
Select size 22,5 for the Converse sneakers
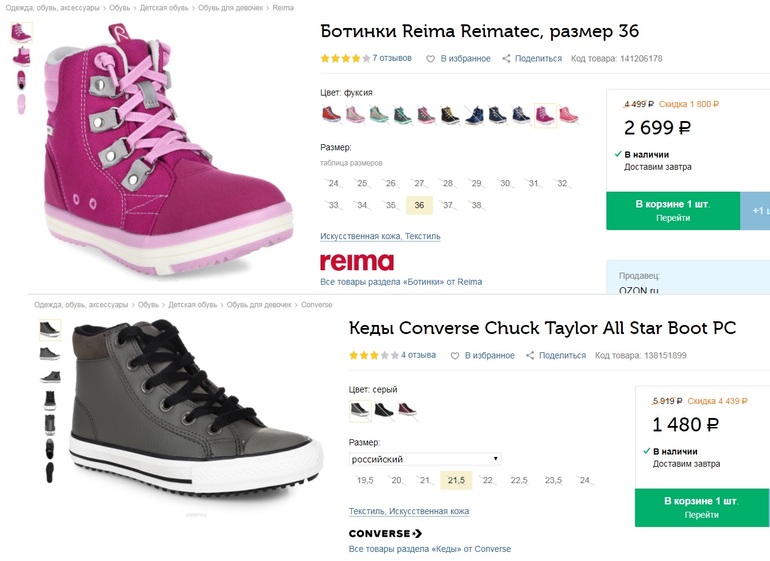coord(519,480)
